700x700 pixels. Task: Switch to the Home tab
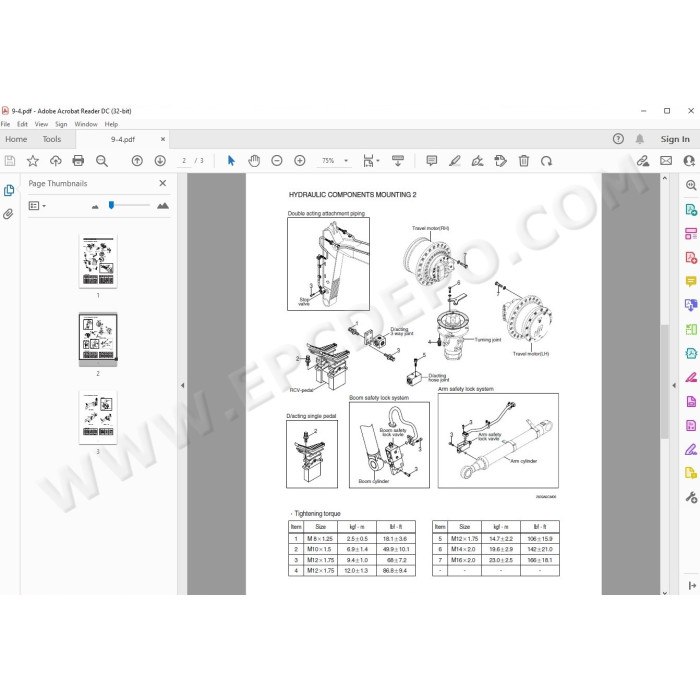(x=16, y=139)
